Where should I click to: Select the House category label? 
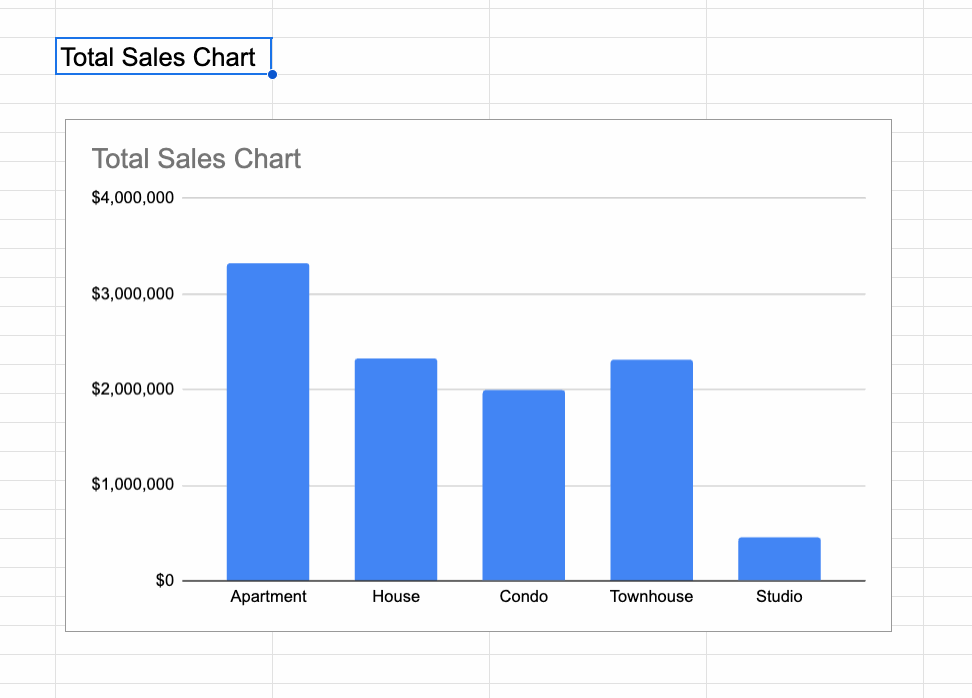click(x=396, y=597)
